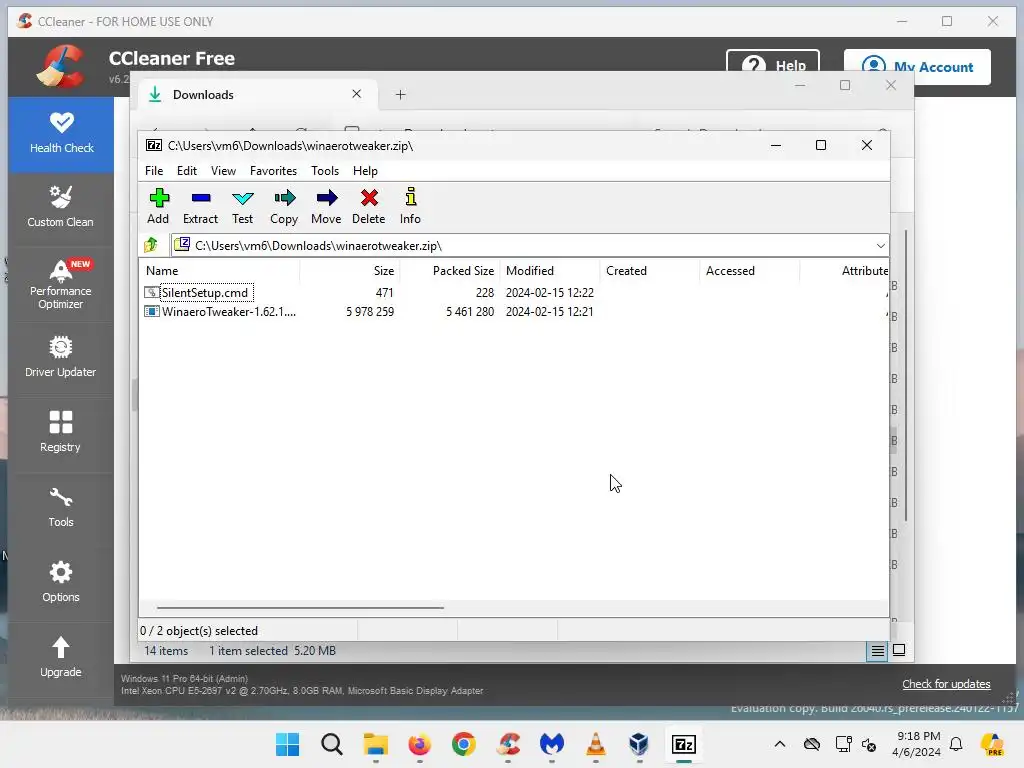Open Options in CCleaner sidebar

pos(61,584)
